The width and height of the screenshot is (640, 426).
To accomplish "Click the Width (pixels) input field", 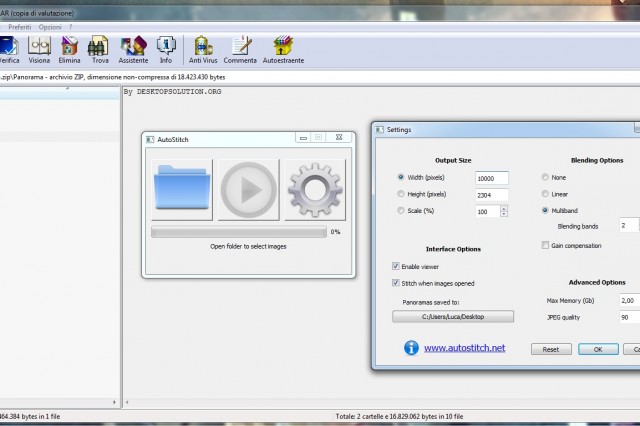I will tap(491, 177).
